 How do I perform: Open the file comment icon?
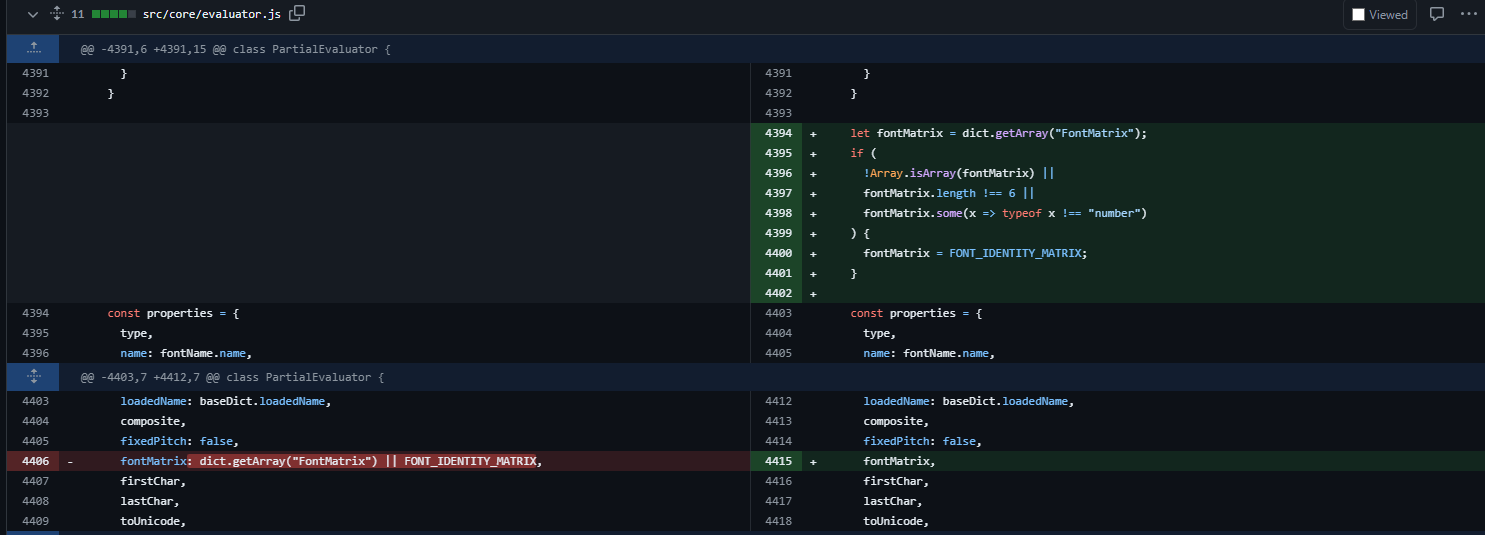click(x=1437, y=14)
